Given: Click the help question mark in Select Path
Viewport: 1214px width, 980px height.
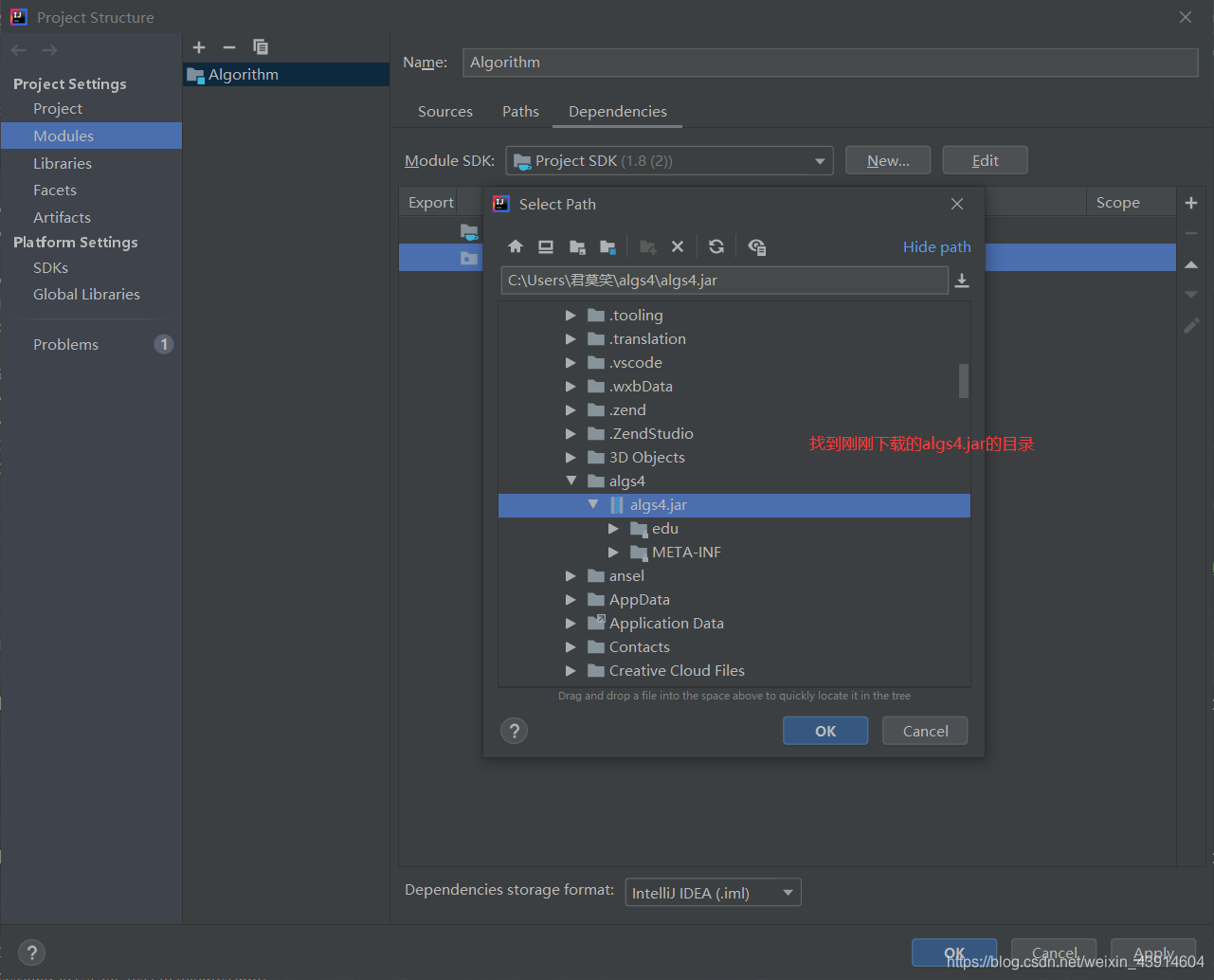Looking at the screenshot, I should [514, 731].
